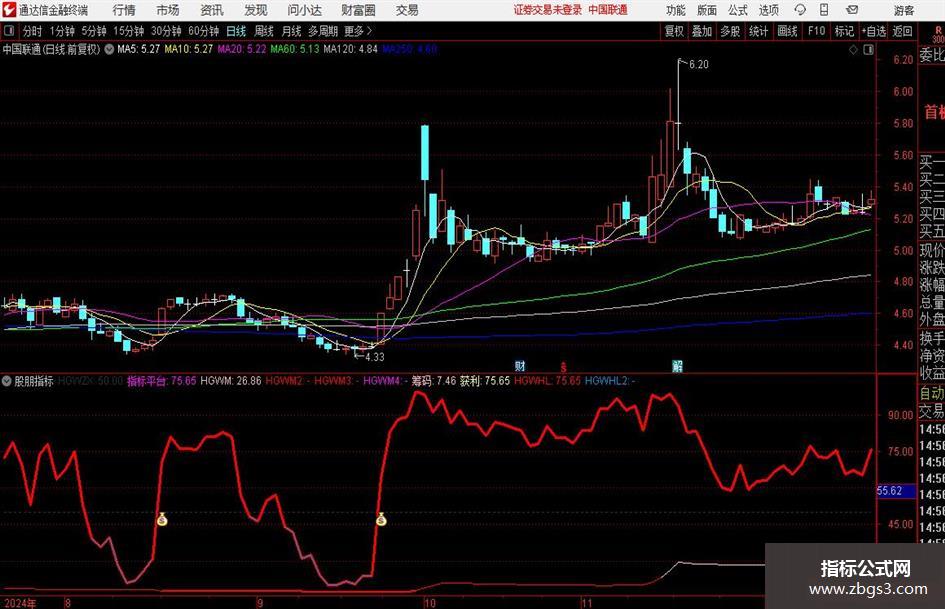
Task: Open the 功能 menu
Action: coord(676,10)
